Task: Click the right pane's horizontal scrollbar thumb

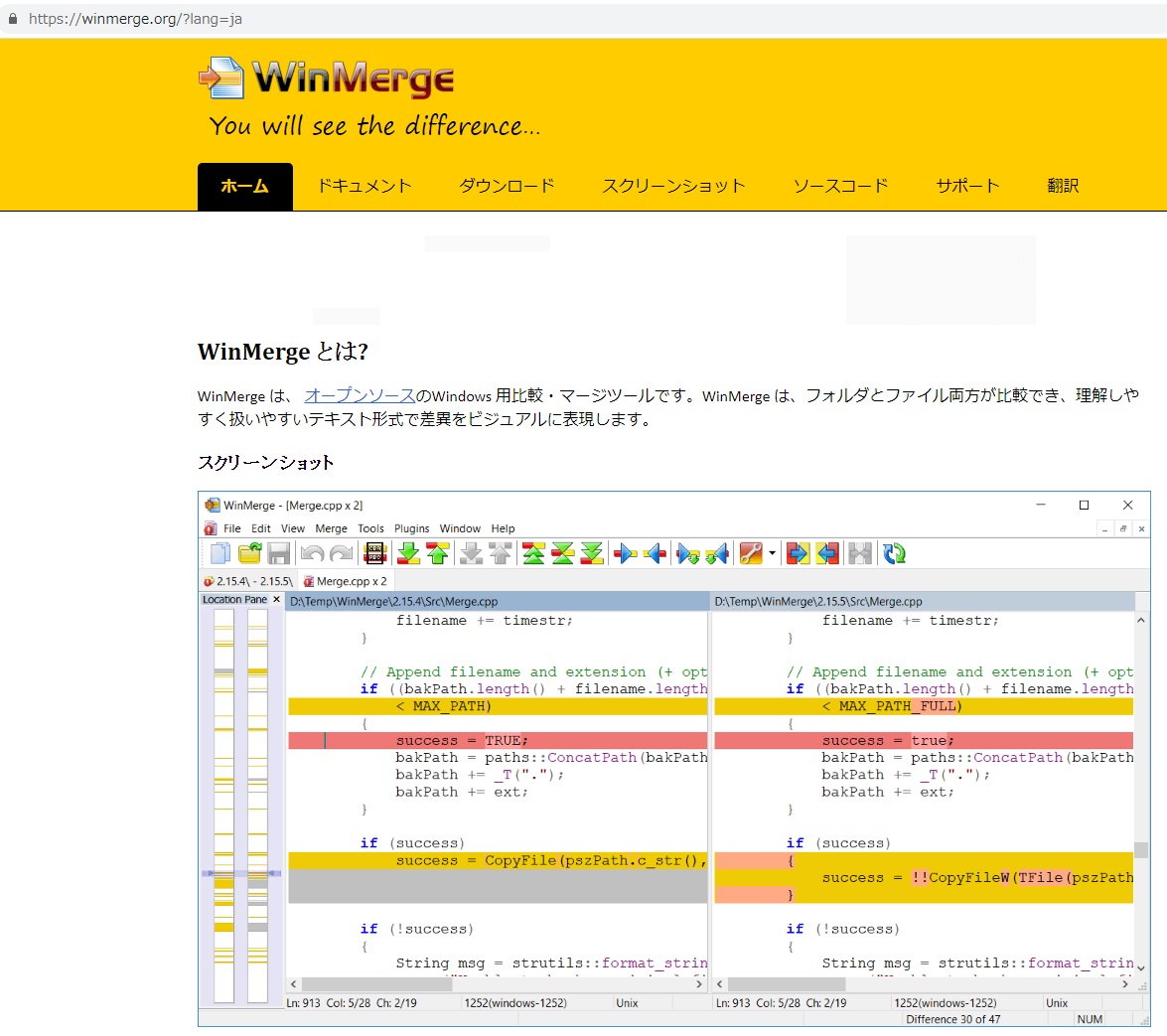Action: click(x=787, y=984)
